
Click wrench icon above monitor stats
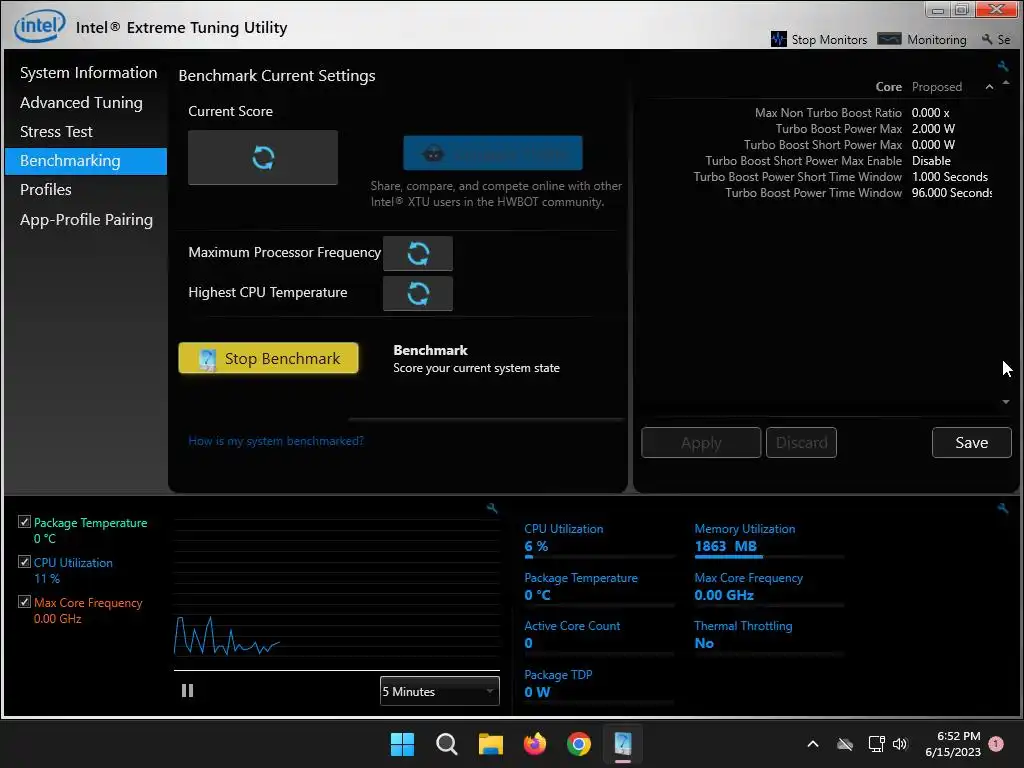click(x=1002, y=508)
